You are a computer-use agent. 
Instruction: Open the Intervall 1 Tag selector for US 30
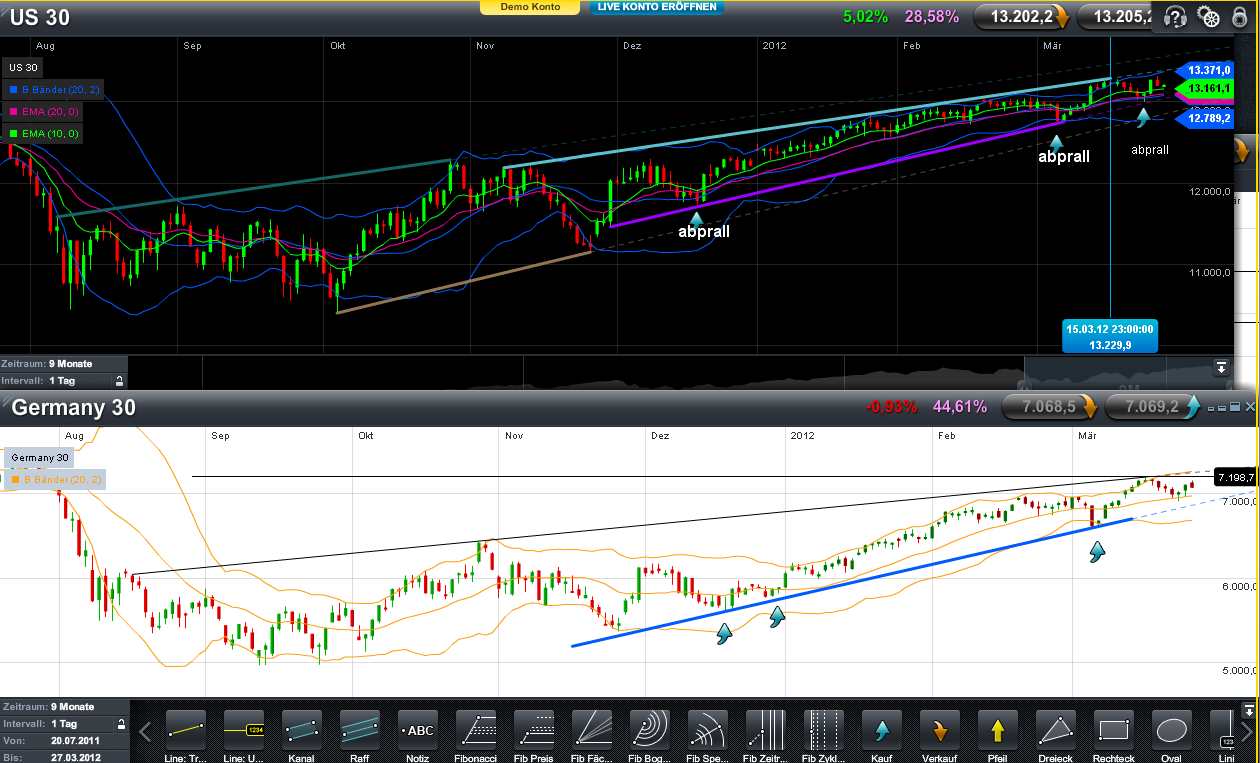coord(55,381)
